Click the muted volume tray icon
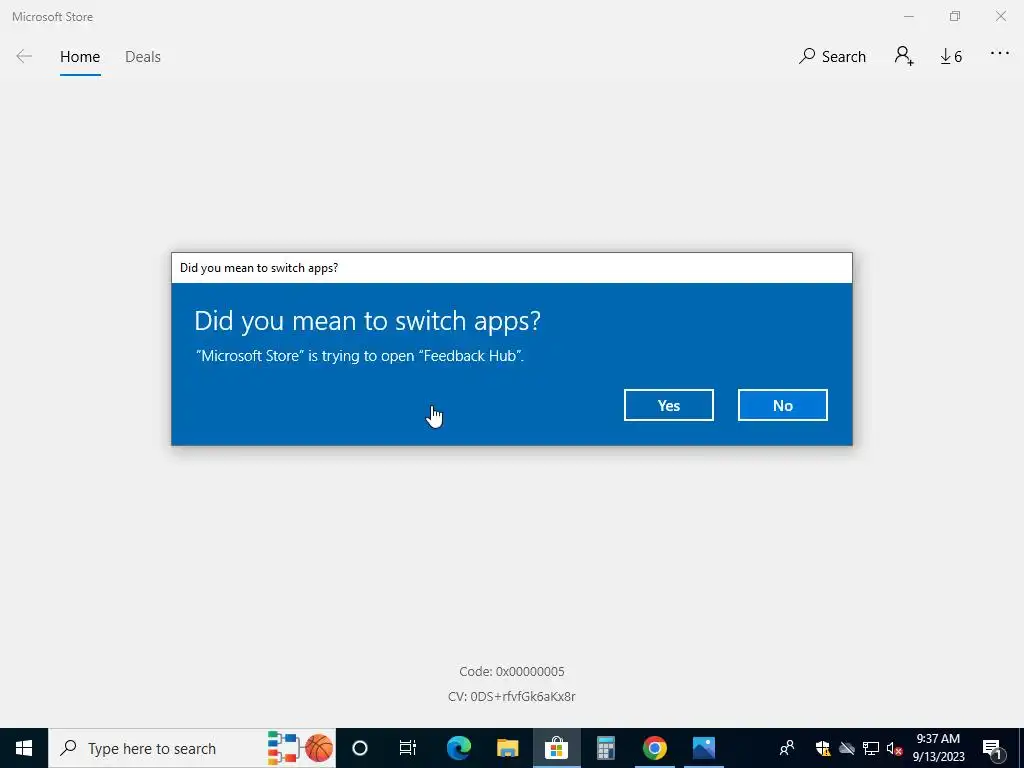 click(894, 748)
